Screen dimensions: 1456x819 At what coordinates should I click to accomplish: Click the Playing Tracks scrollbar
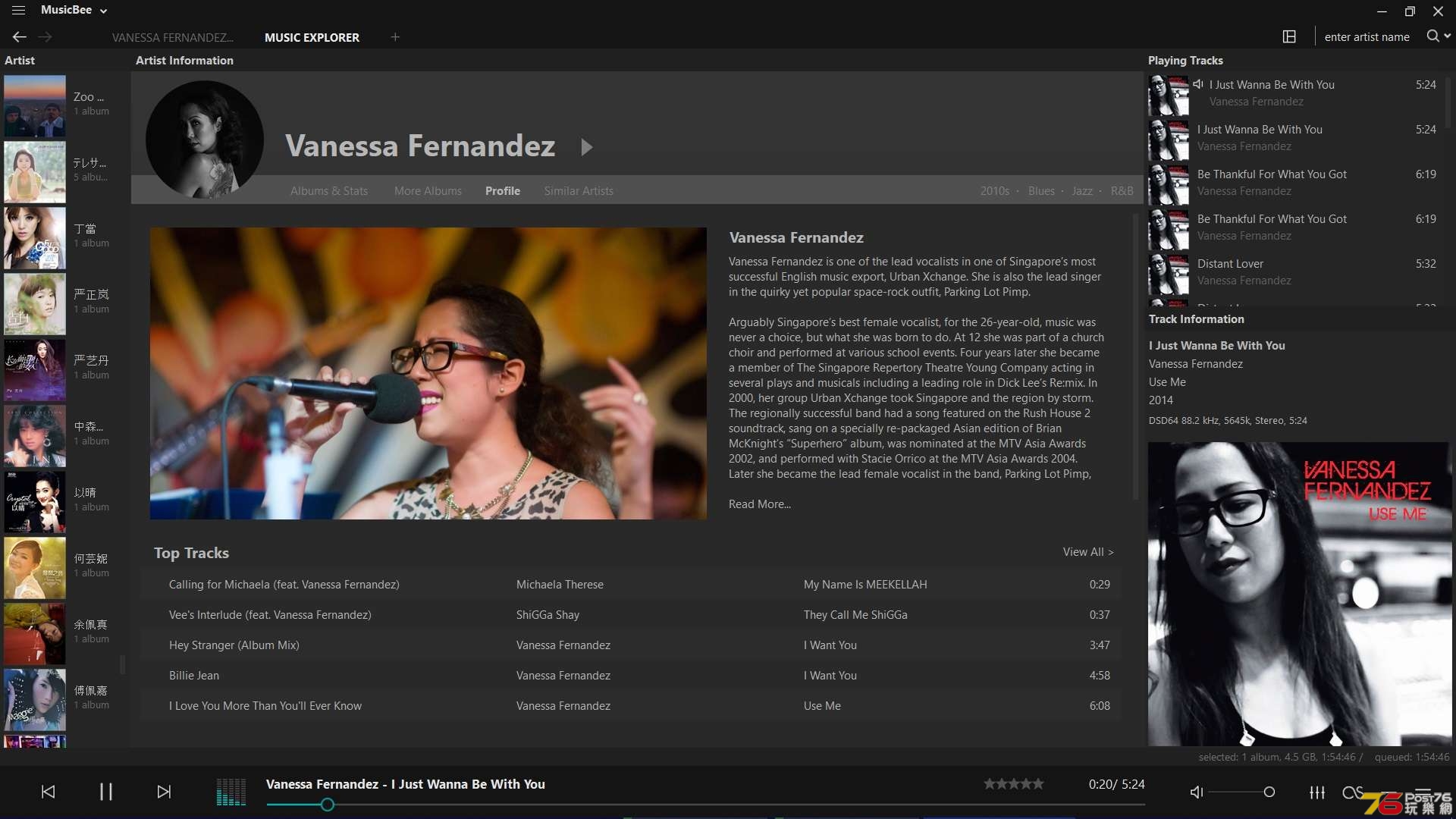1447,101
